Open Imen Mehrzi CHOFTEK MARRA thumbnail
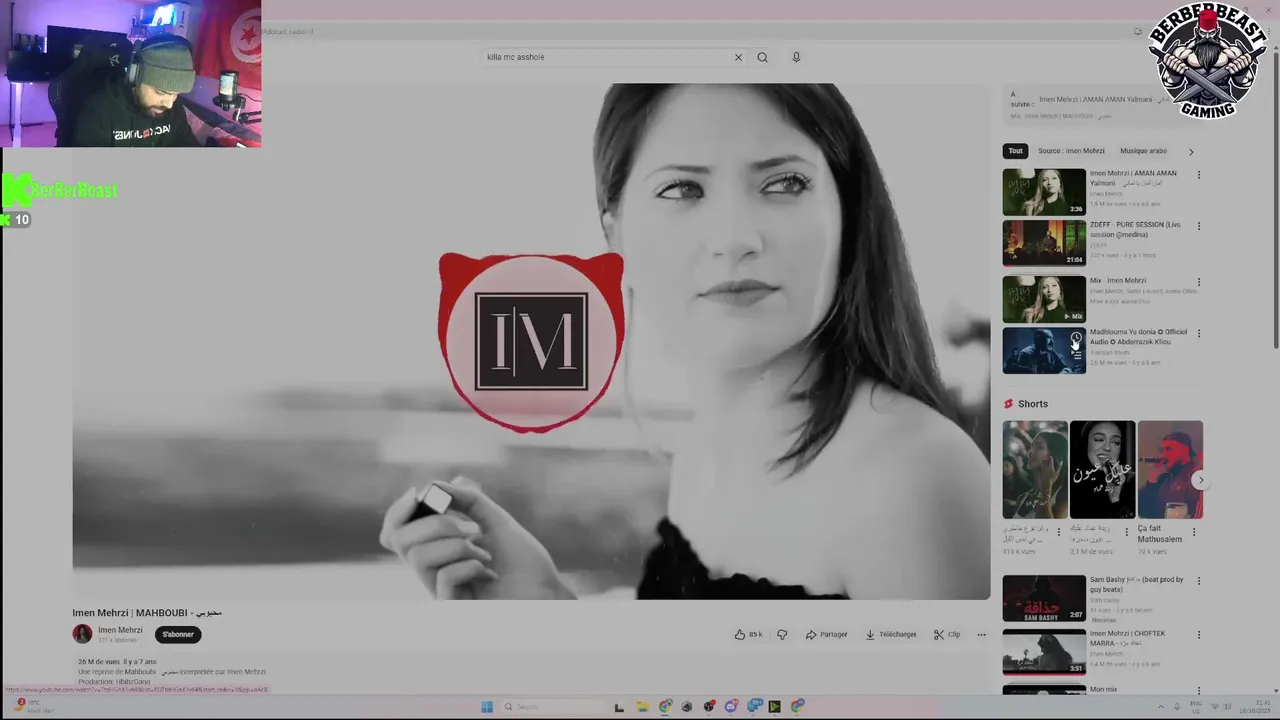 1044,652
